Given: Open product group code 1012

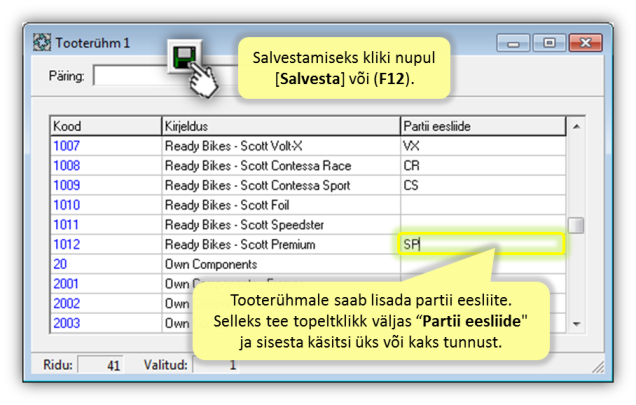Looking at the screenshot, I should 67,244.
